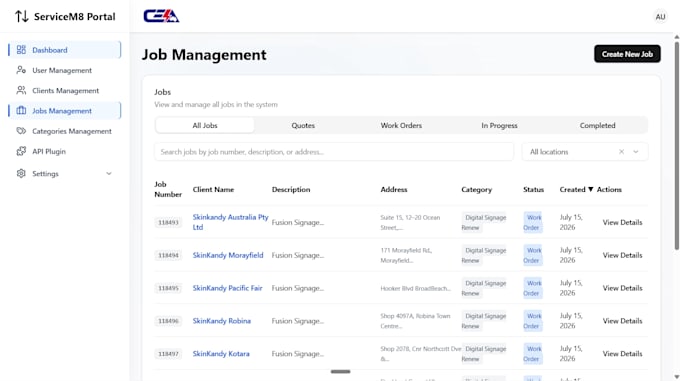This screenshot has height=381, width=680.
Task: Focus the Search jobs input field
Action: (334, 152)
